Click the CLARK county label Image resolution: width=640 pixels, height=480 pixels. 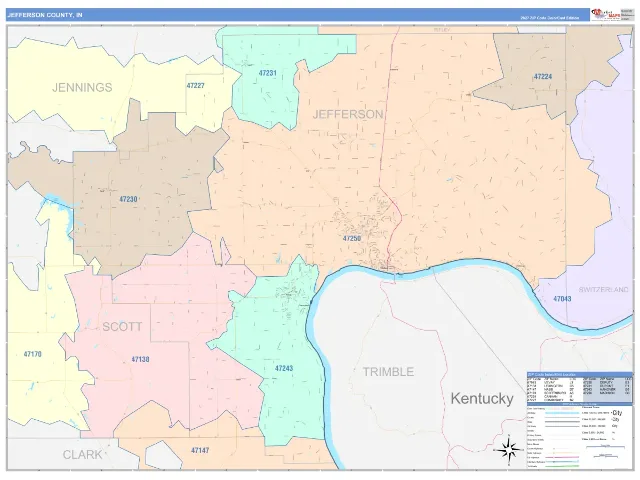tap(82, 455)
